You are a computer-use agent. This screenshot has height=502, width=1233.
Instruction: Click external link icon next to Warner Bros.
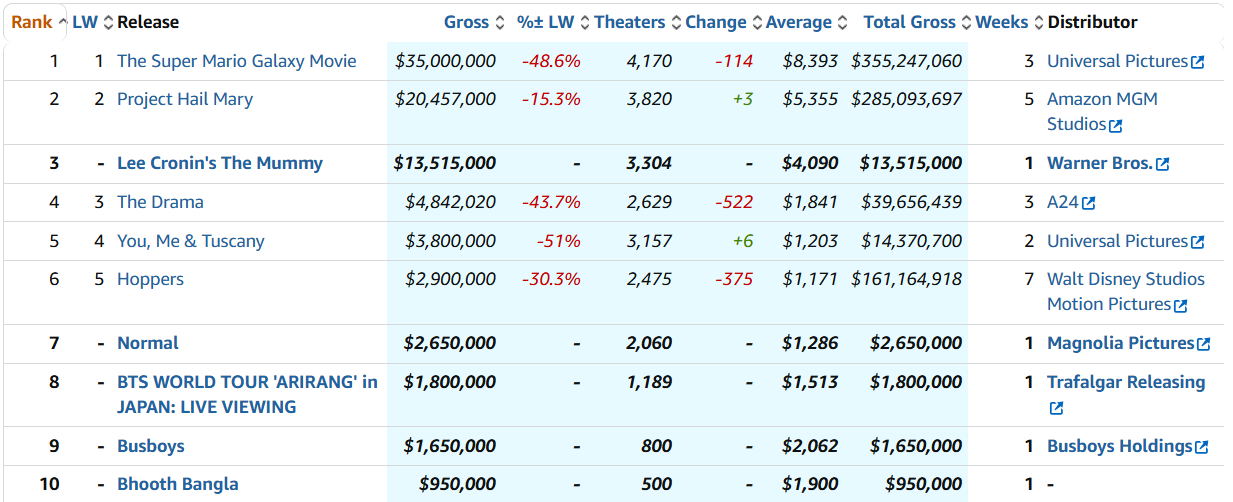(x=1162, y=164)
